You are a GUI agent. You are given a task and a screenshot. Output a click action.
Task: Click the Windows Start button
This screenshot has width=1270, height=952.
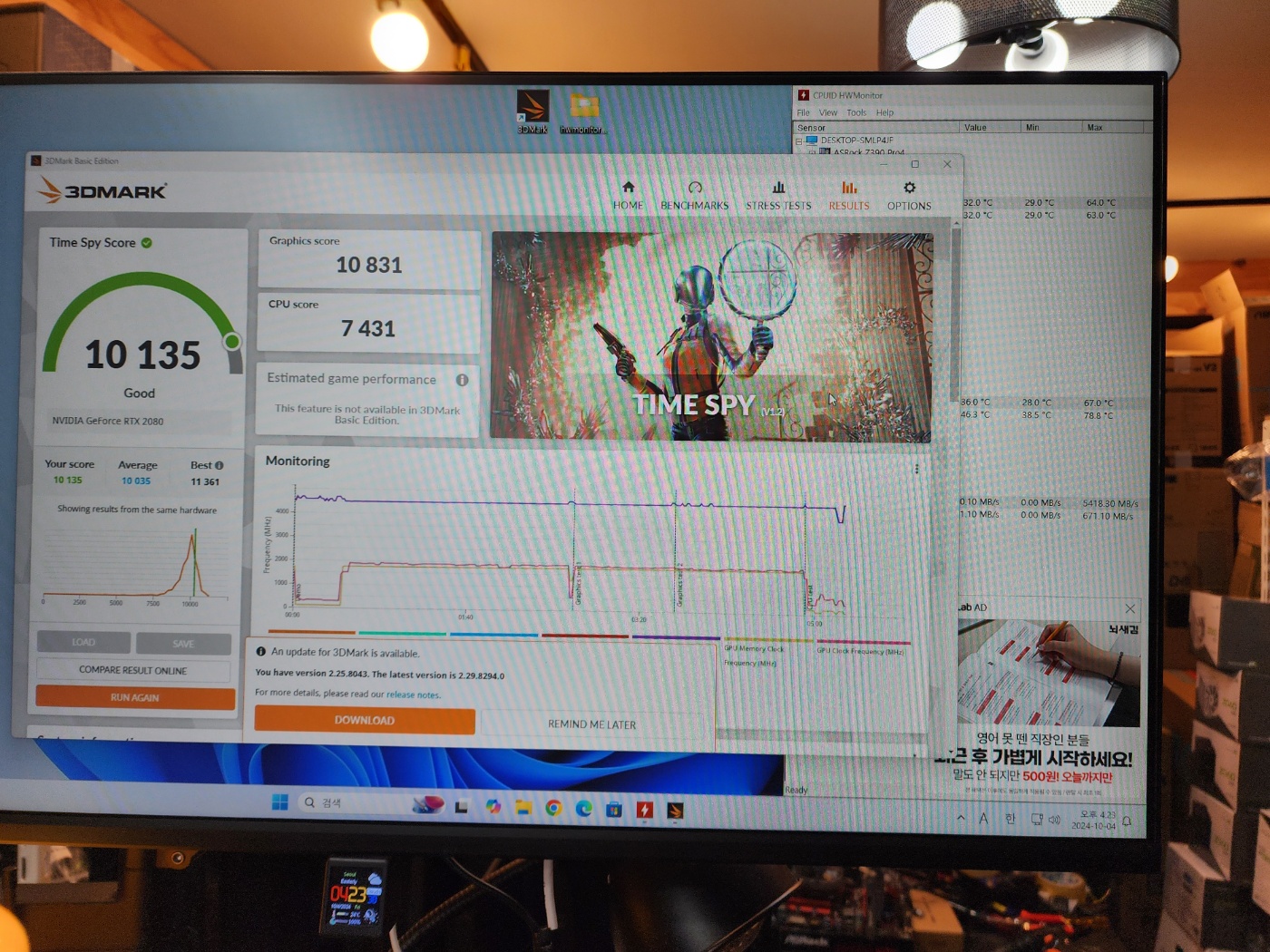(279, 801)
